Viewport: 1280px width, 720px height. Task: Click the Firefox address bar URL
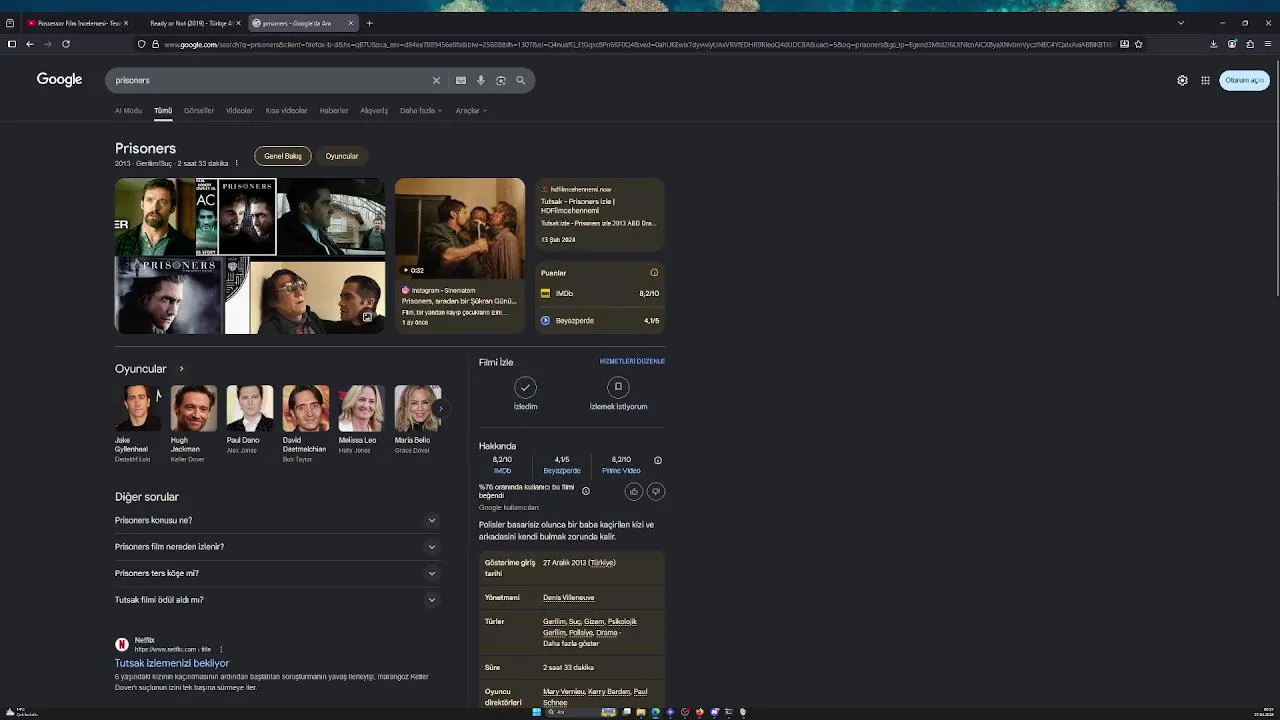click(x=640, y=44)
